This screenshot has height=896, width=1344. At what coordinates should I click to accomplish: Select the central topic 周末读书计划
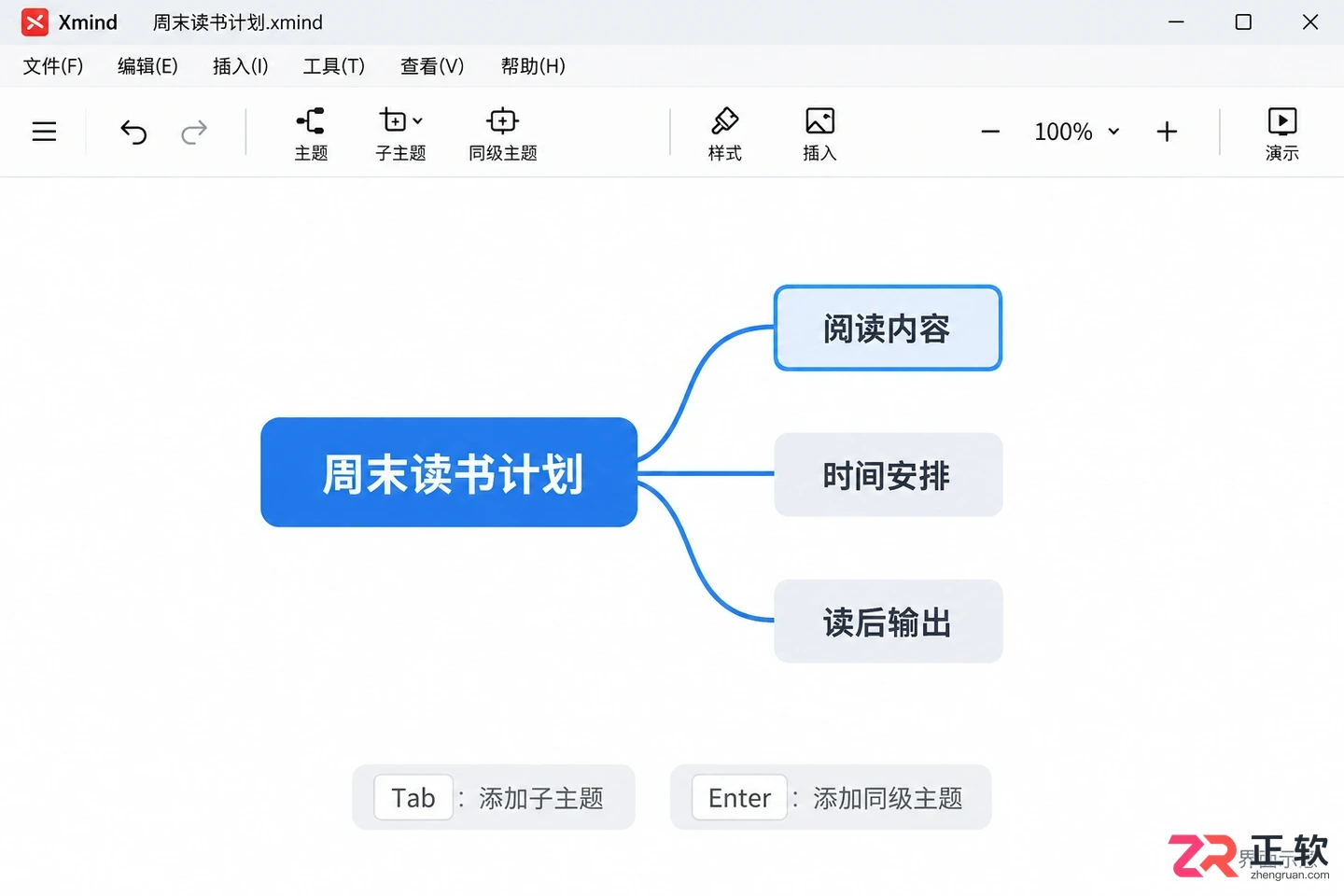449,472
